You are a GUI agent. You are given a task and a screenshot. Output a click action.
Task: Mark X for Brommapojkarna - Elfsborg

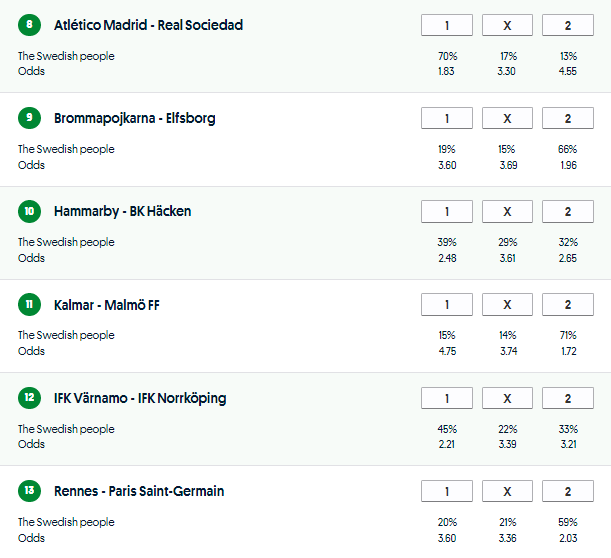tap(507, 118)
